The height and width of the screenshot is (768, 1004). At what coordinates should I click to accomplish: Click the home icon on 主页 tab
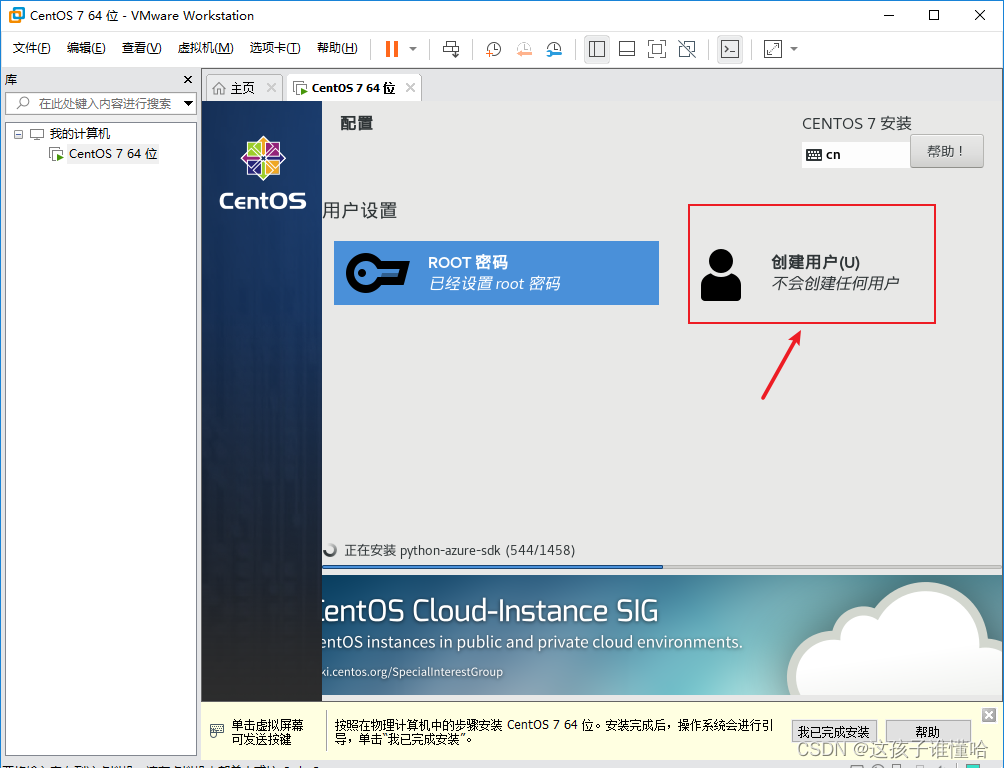[219, 88]
